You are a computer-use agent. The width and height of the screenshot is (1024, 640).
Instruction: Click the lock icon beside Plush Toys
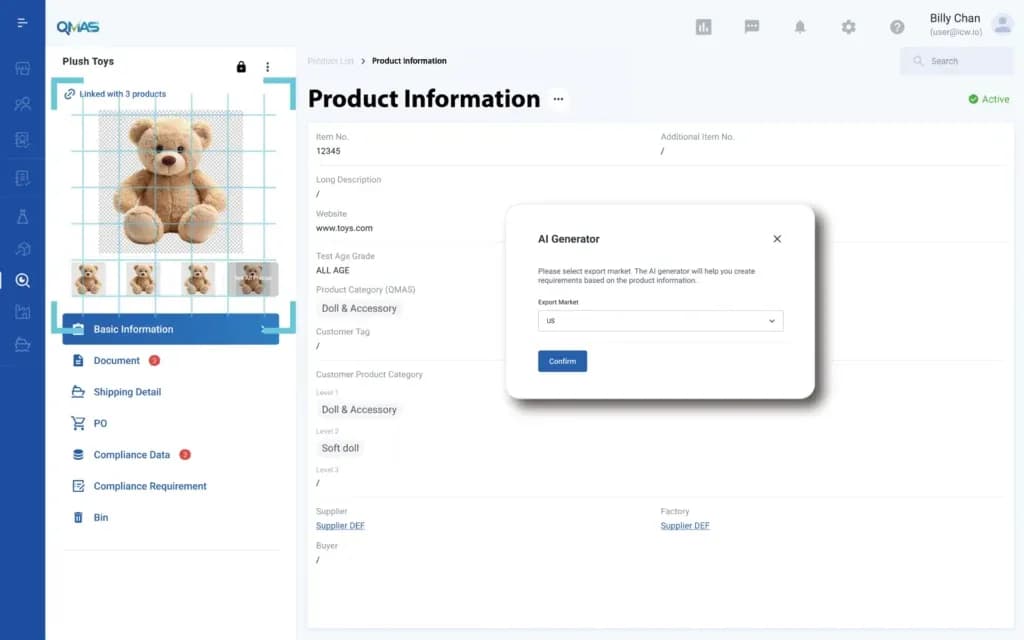tap(241, 67)
